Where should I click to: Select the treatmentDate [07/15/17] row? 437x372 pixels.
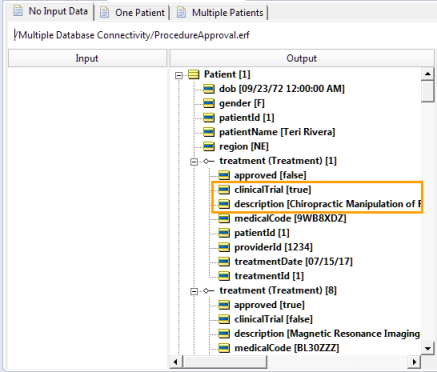click(293, 262)
